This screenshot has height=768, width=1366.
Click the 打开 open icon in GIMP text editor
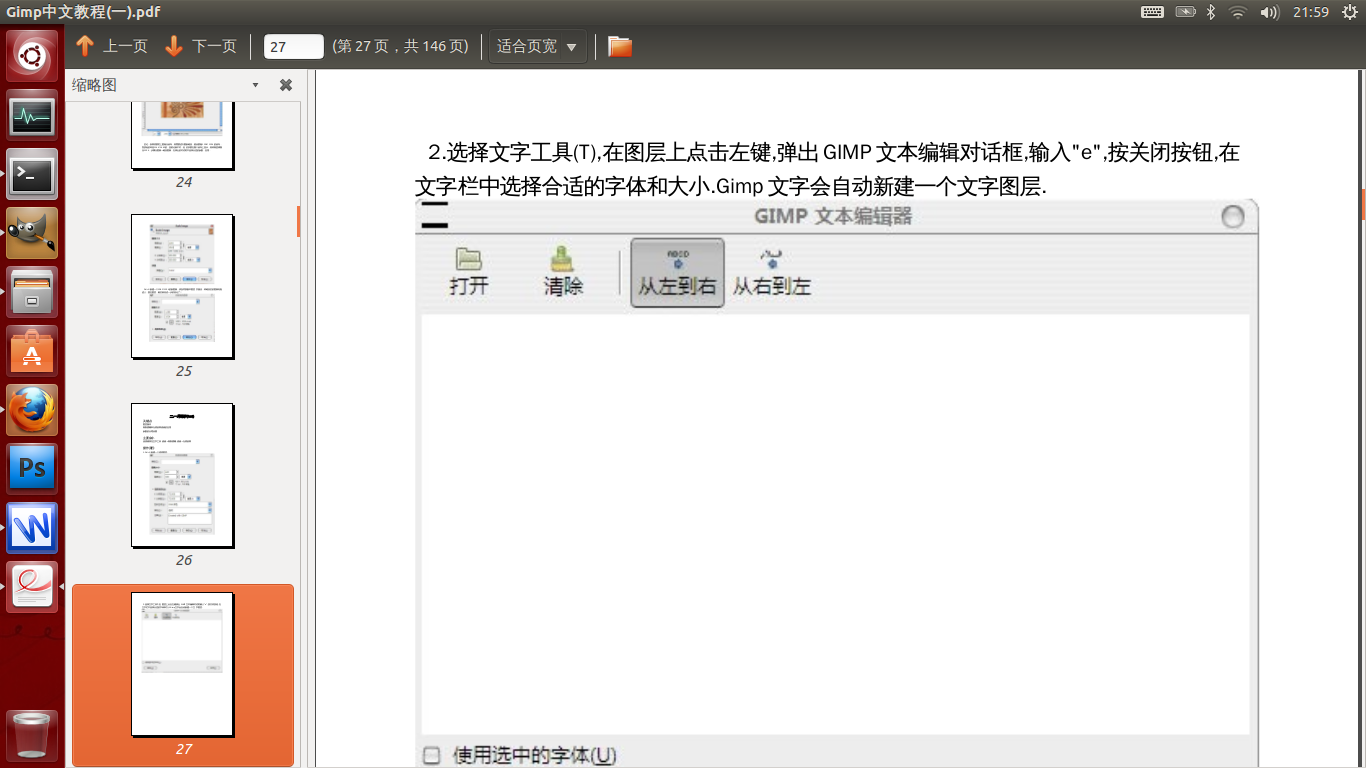pyautogui.click(x=469, y=272)
